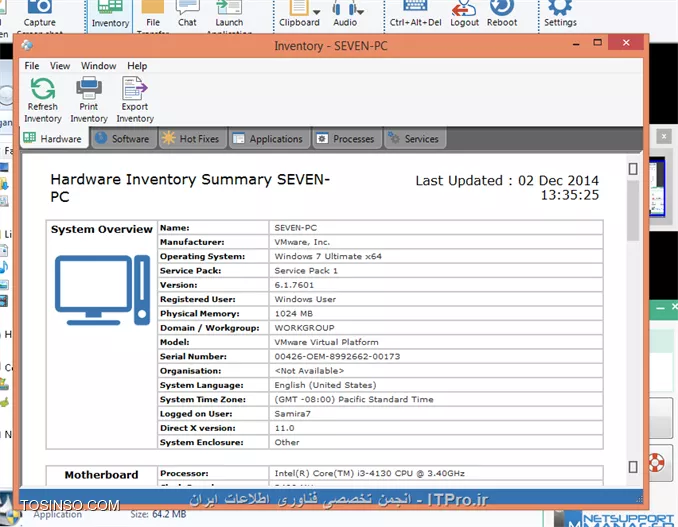The height and width of the screenshot is (527, 678).
Task: Click the Logout icon
Action: coord(464,7)
